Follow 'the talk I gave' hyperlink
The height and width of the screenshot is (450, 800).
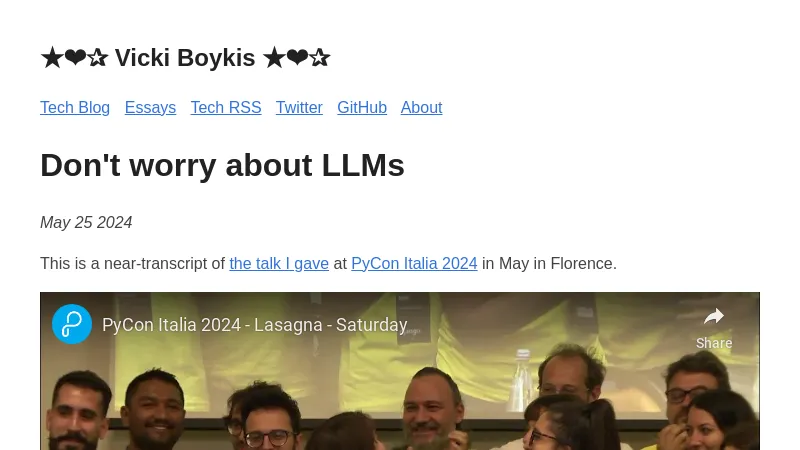coord(279,264)
